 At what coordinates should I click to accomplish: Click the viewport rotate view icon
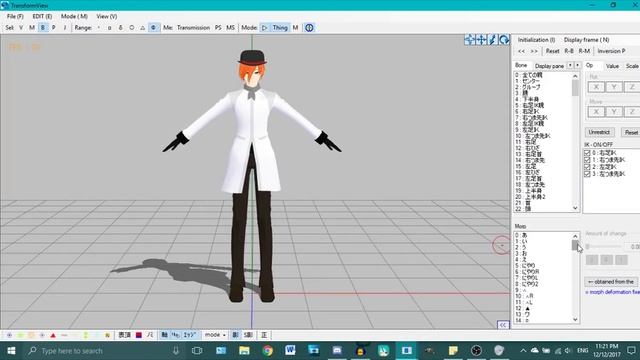504,40
